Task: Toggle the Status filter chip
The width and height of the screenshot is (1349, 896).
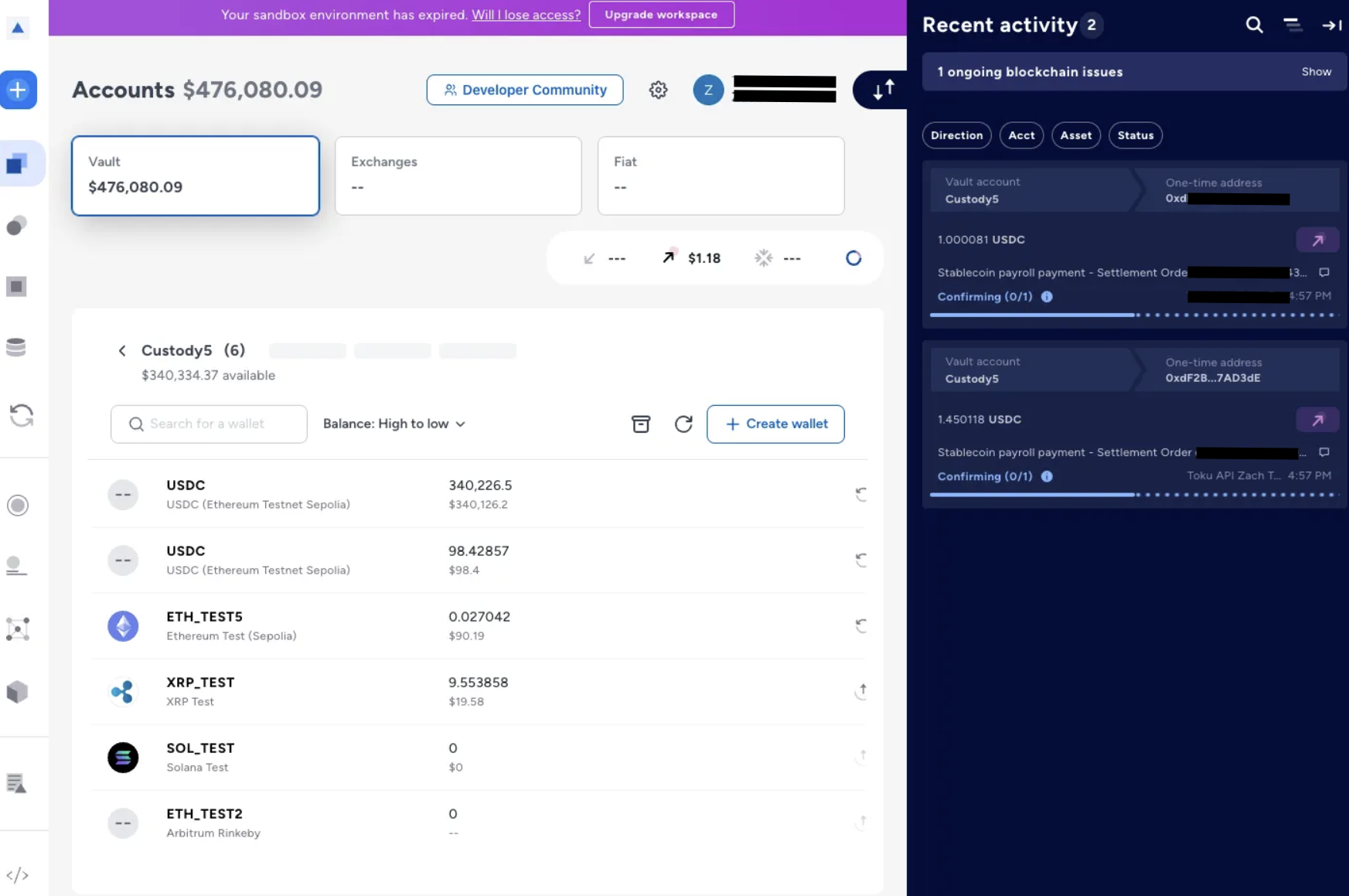Action: tap(1135, 135)
